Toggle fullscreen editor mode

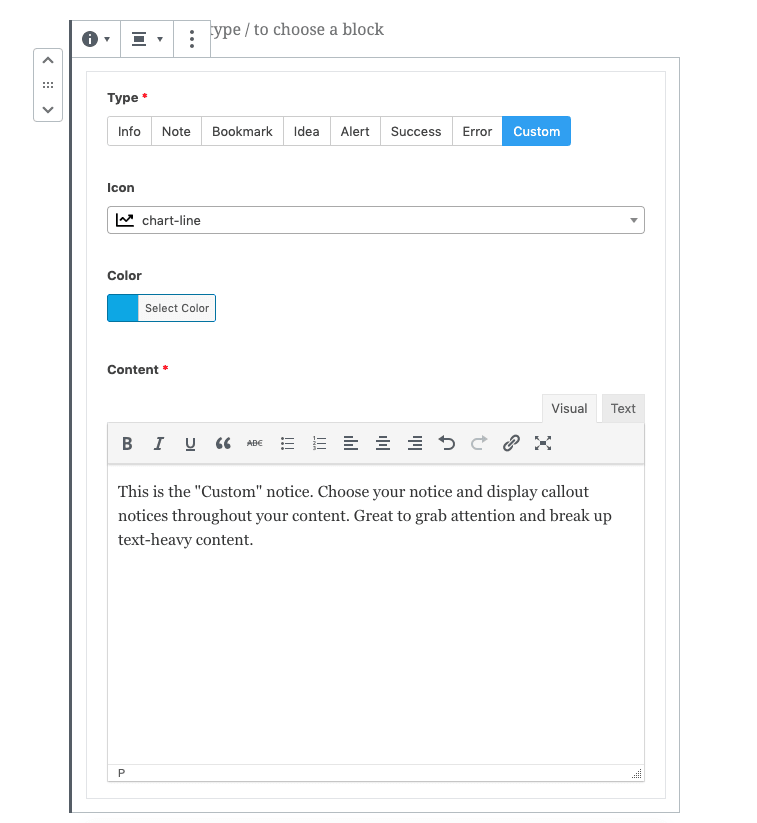click(543, 444)
